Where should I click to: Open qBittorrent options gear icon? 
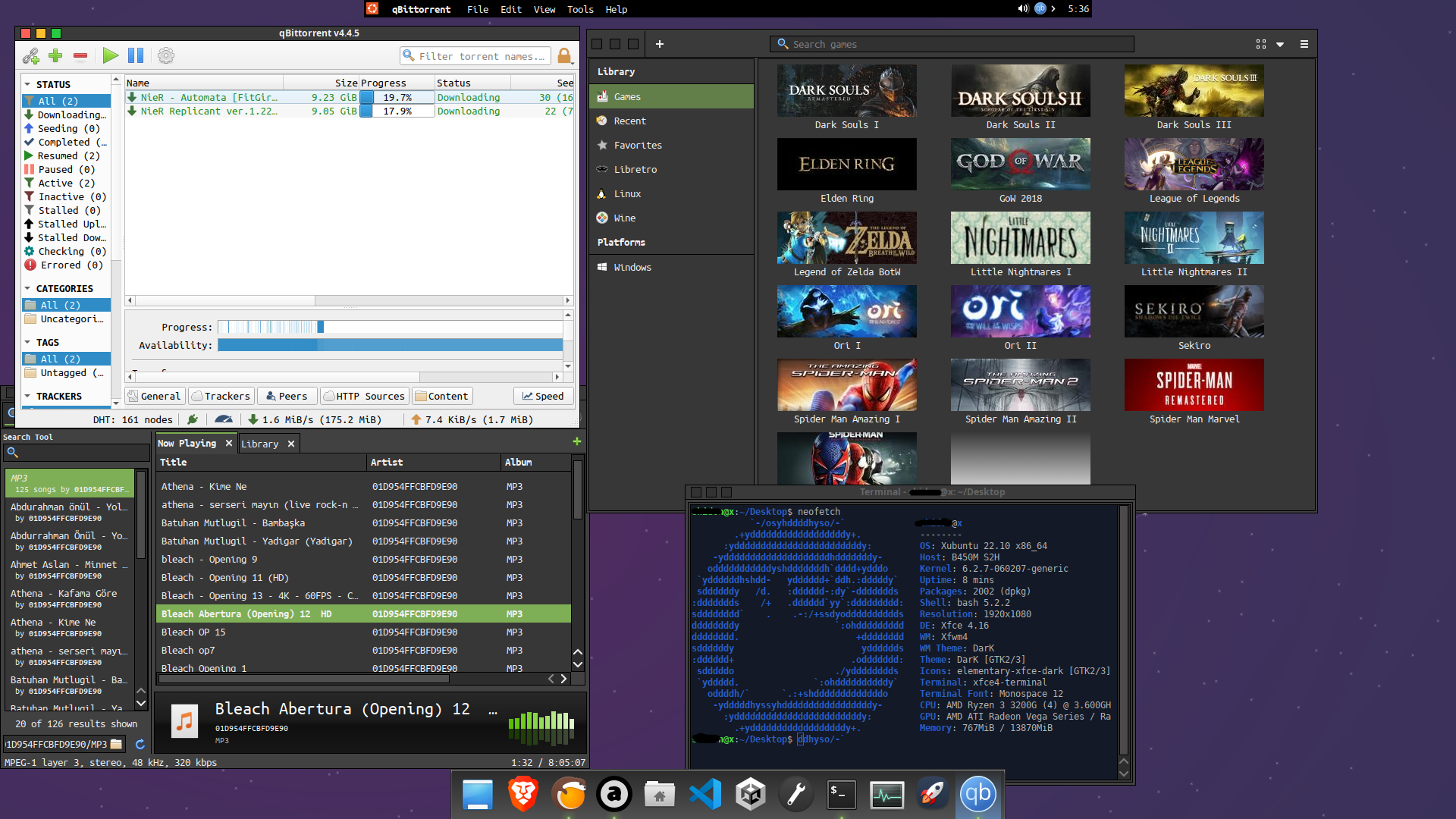click(166, 55)
